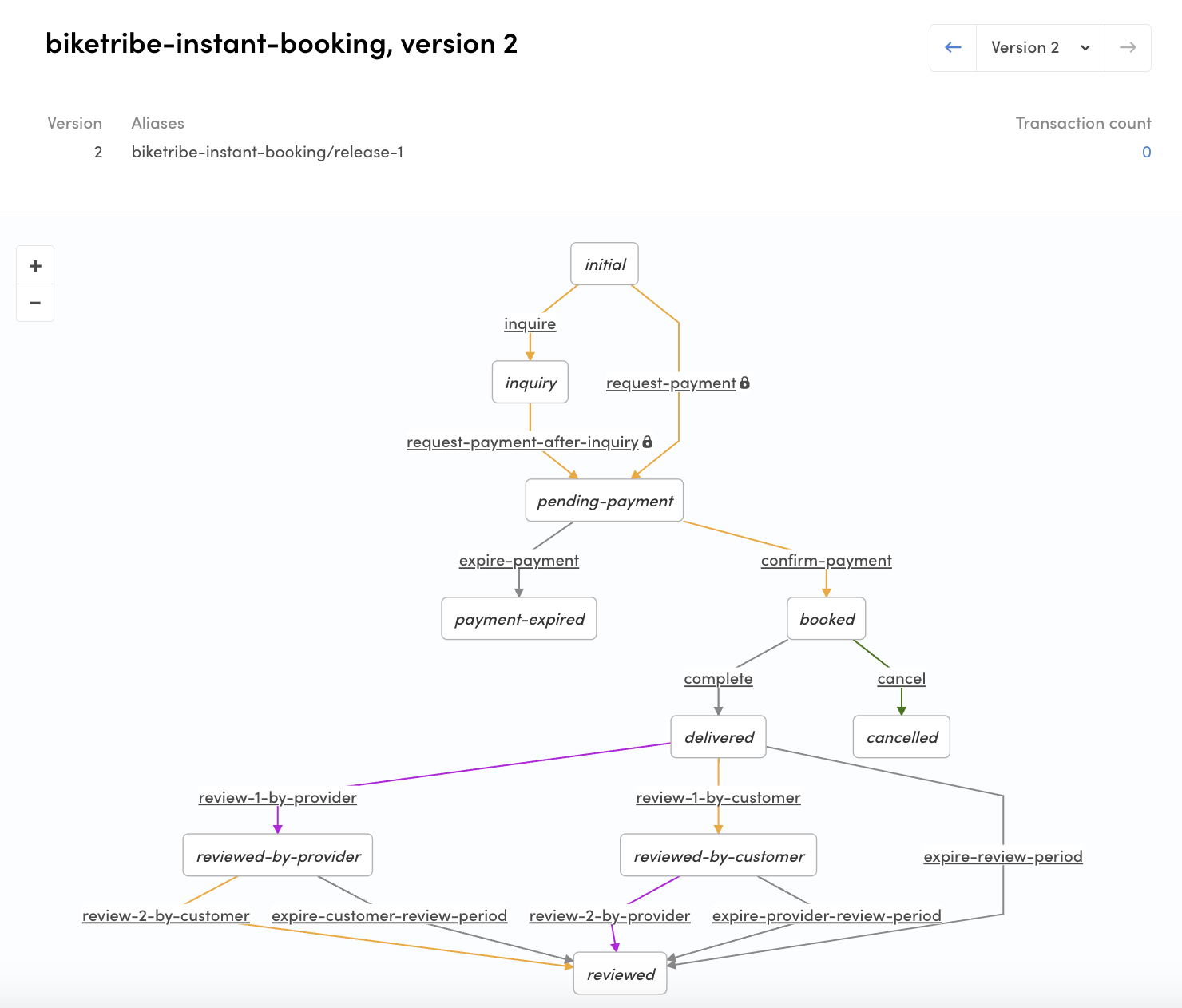Select the expire-review-period transition
The width and height of the screenshot is (1182, 1008).
click(x=1002, y=856)
